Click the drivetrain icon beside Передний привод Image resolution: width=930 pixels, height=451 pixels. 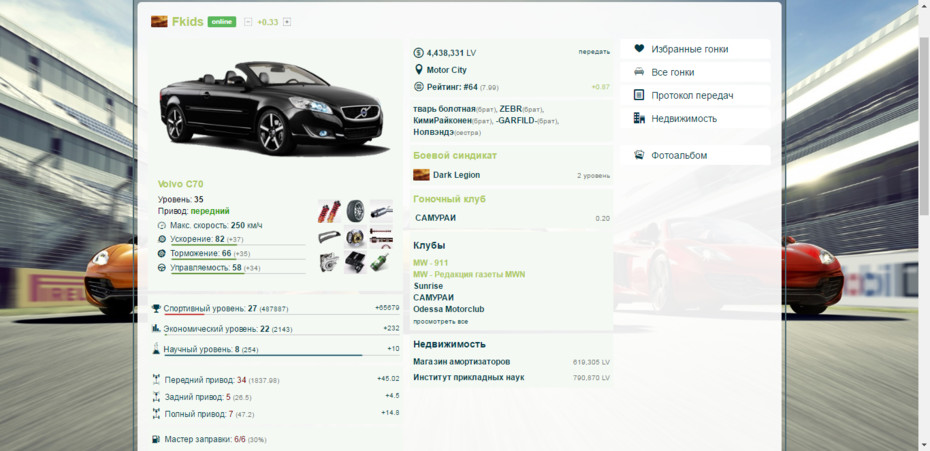tap(157, 379)
